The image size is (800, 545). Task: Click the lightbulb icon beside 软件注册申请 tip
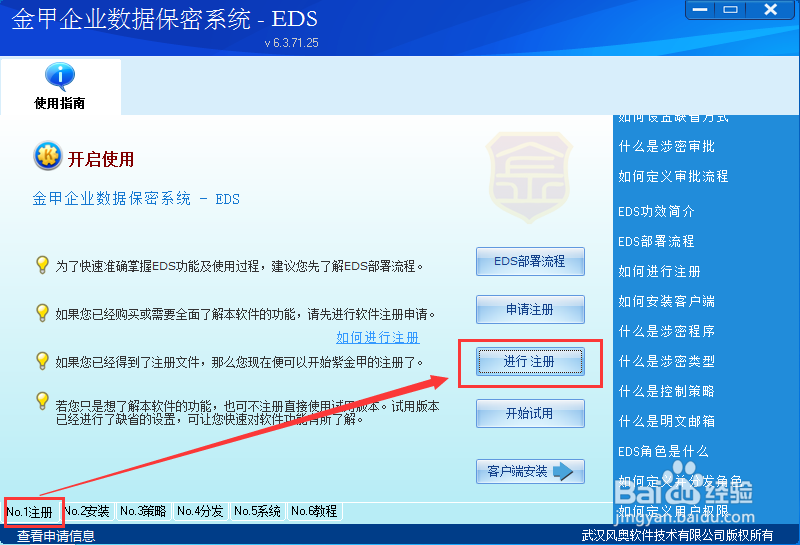click(x=42, y=312)
